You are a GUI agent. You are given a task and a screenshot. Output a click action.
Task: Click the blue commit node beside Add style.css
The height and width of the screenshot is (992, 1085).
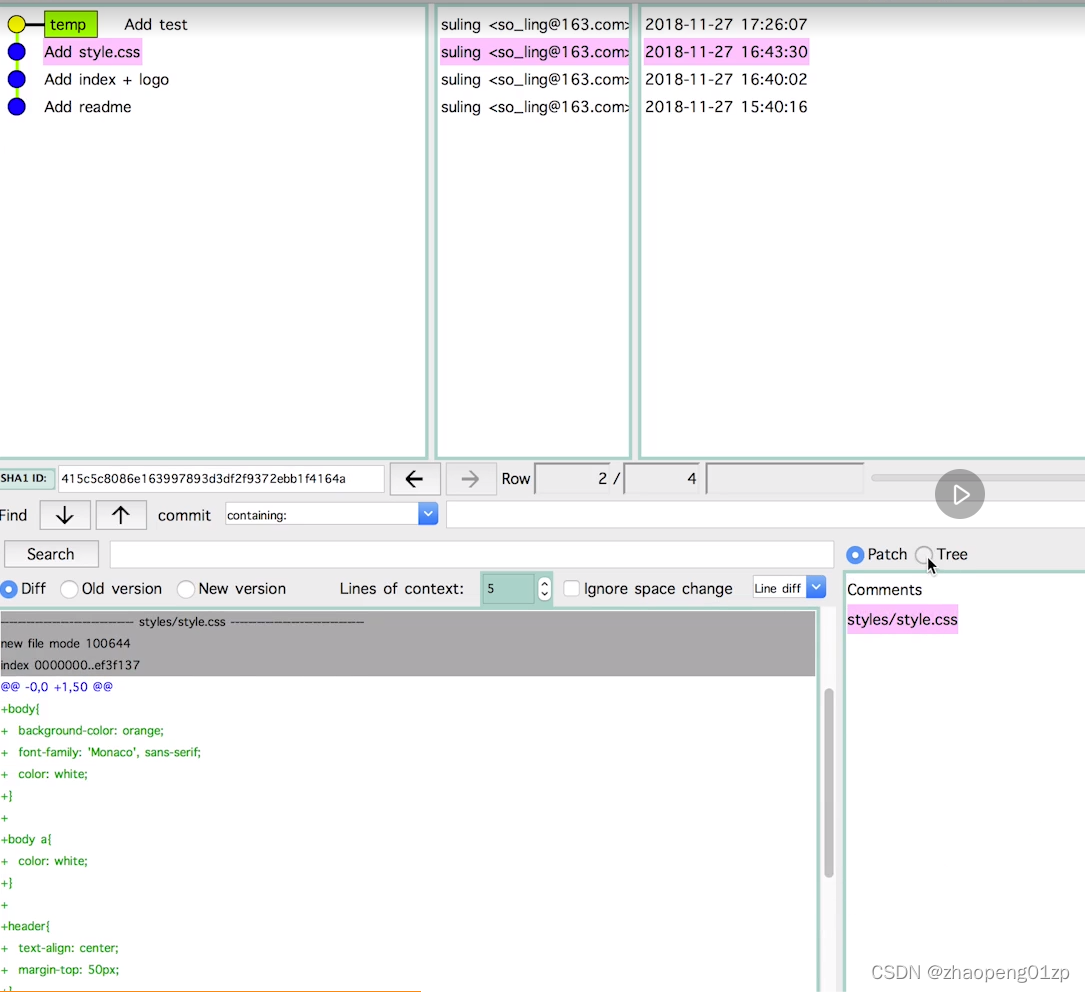(17, 52)
